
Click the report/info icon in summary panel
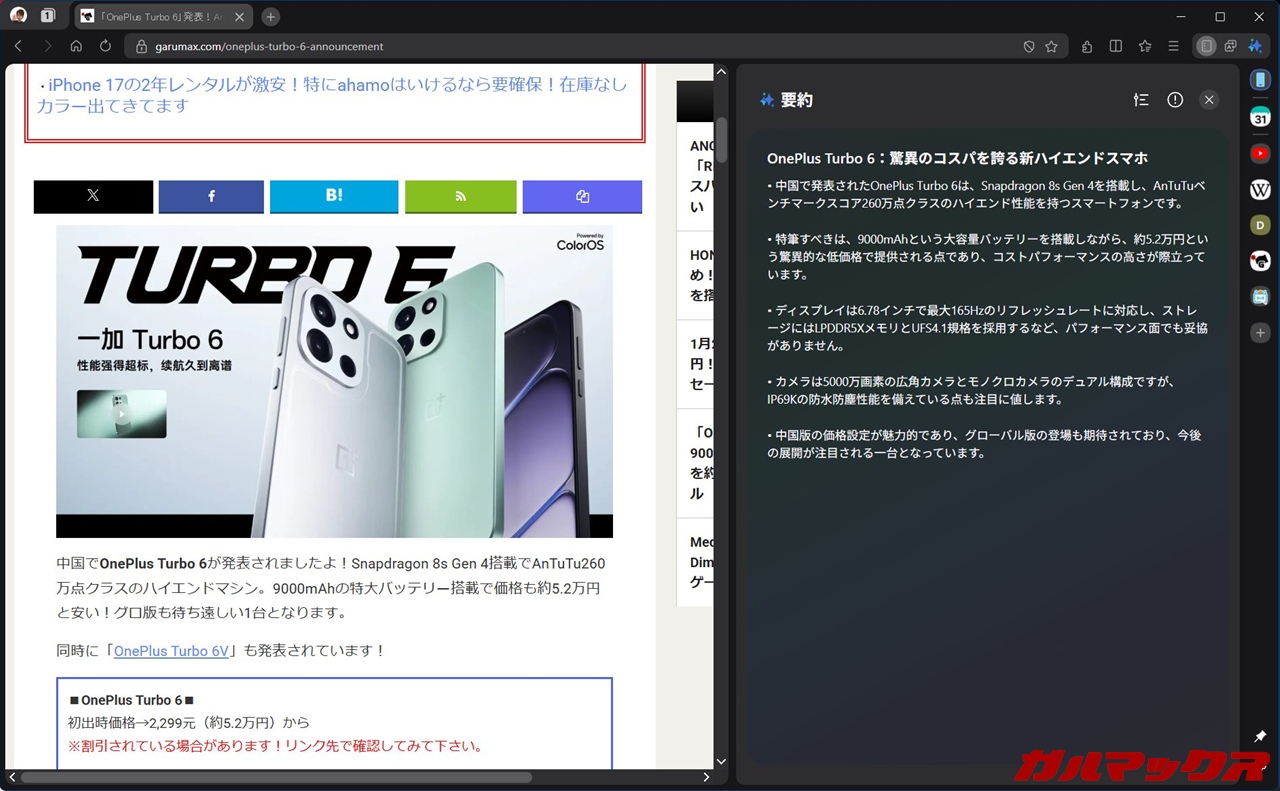(1175, 100)
